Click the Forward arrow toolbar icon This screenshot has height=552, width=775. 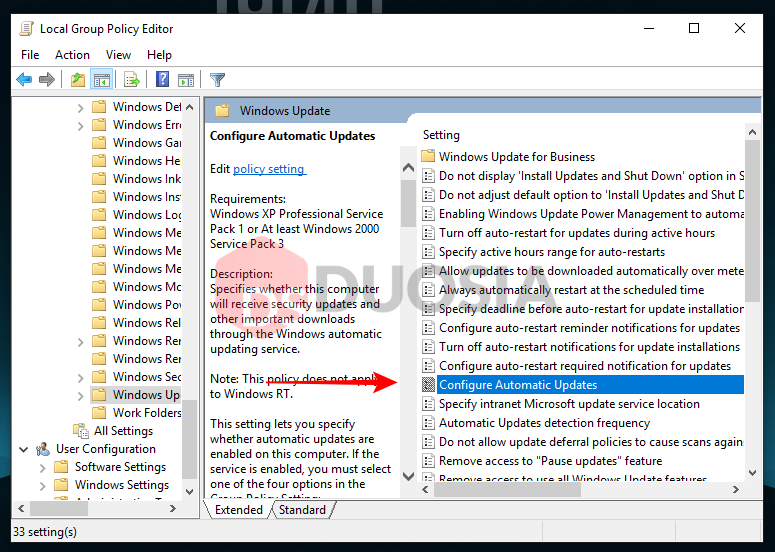click(x=47, y=79)
